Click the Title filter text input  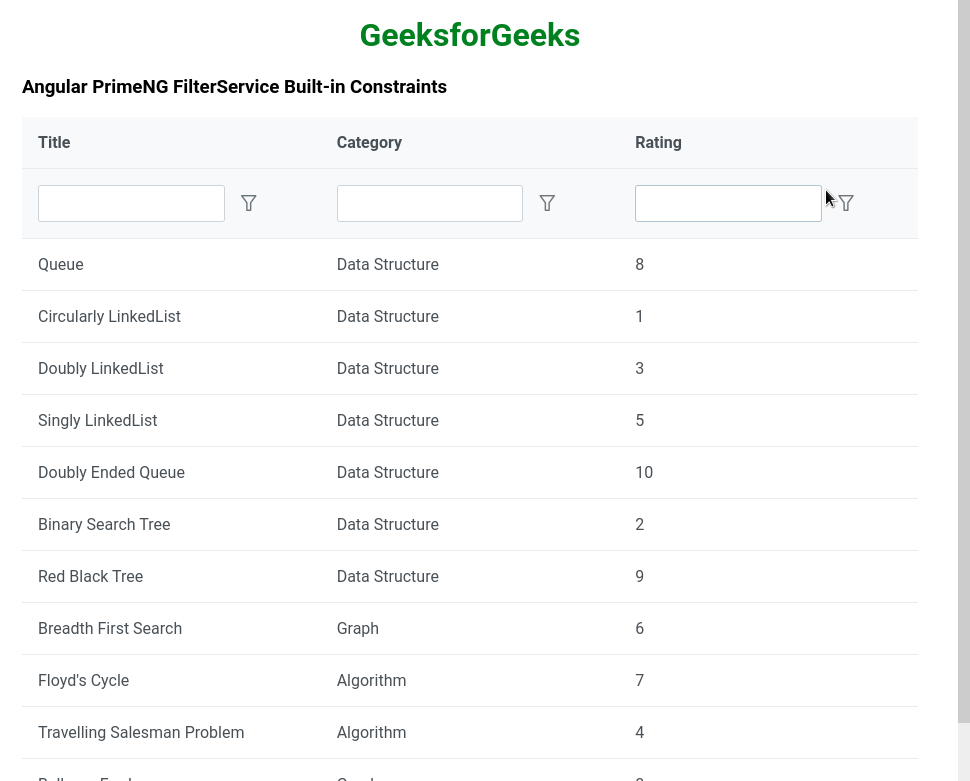click(131, 203)
